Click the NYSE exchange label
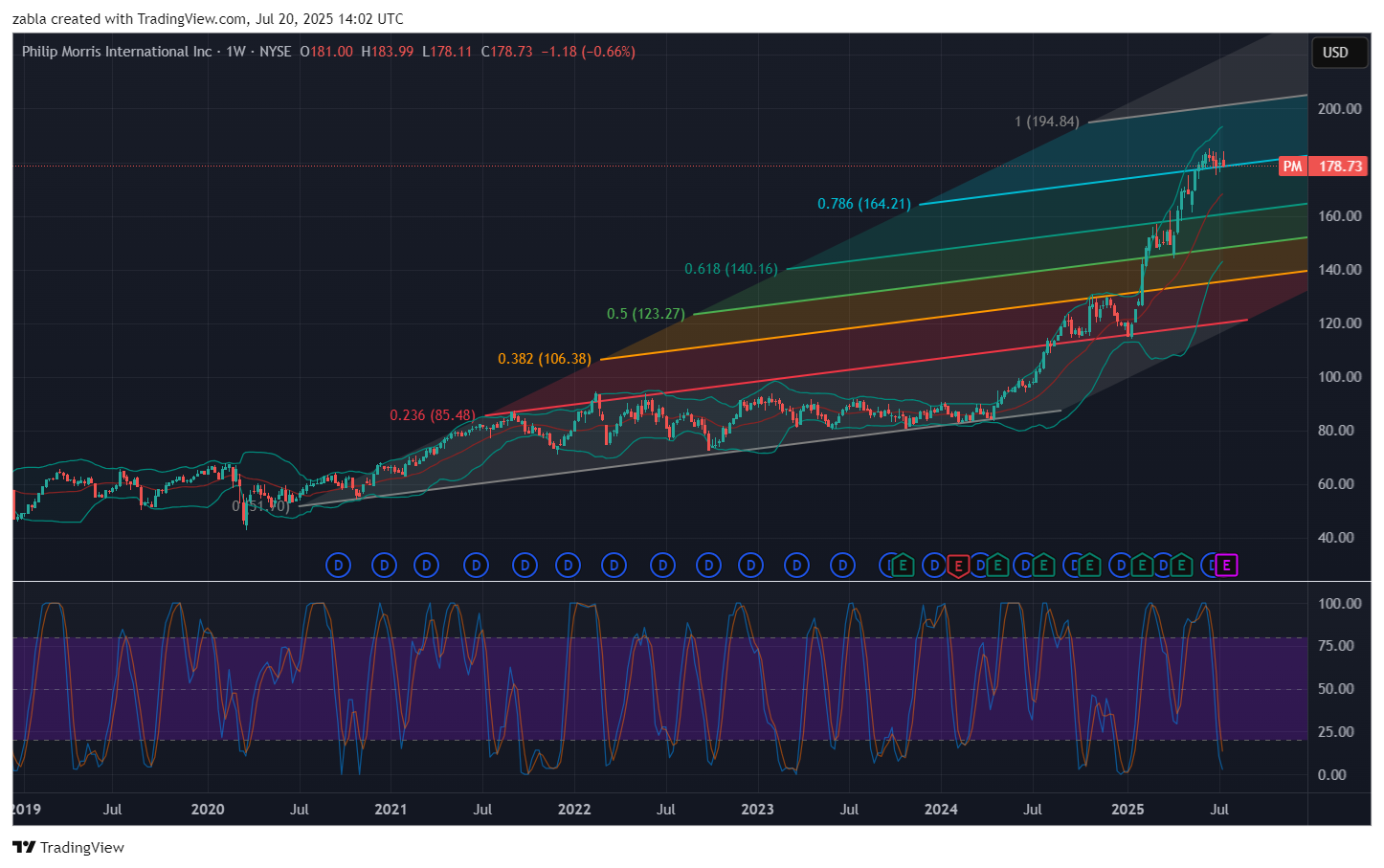Viewport: 1384px width, 868px height. [x=276, y=52]
